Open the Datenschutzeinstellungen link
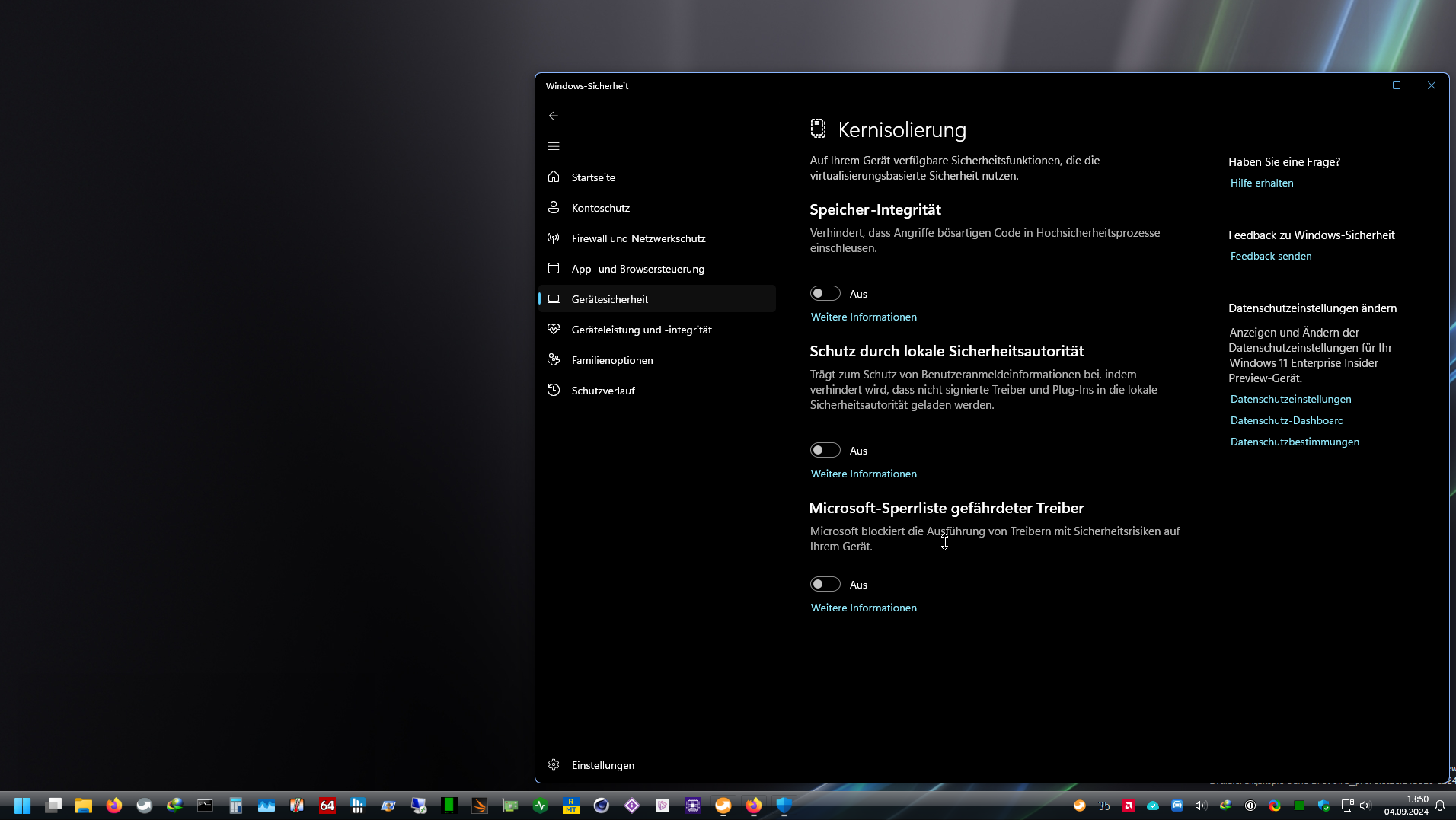The width and height of the screenshot is (1456, 820). (1291, 399)
